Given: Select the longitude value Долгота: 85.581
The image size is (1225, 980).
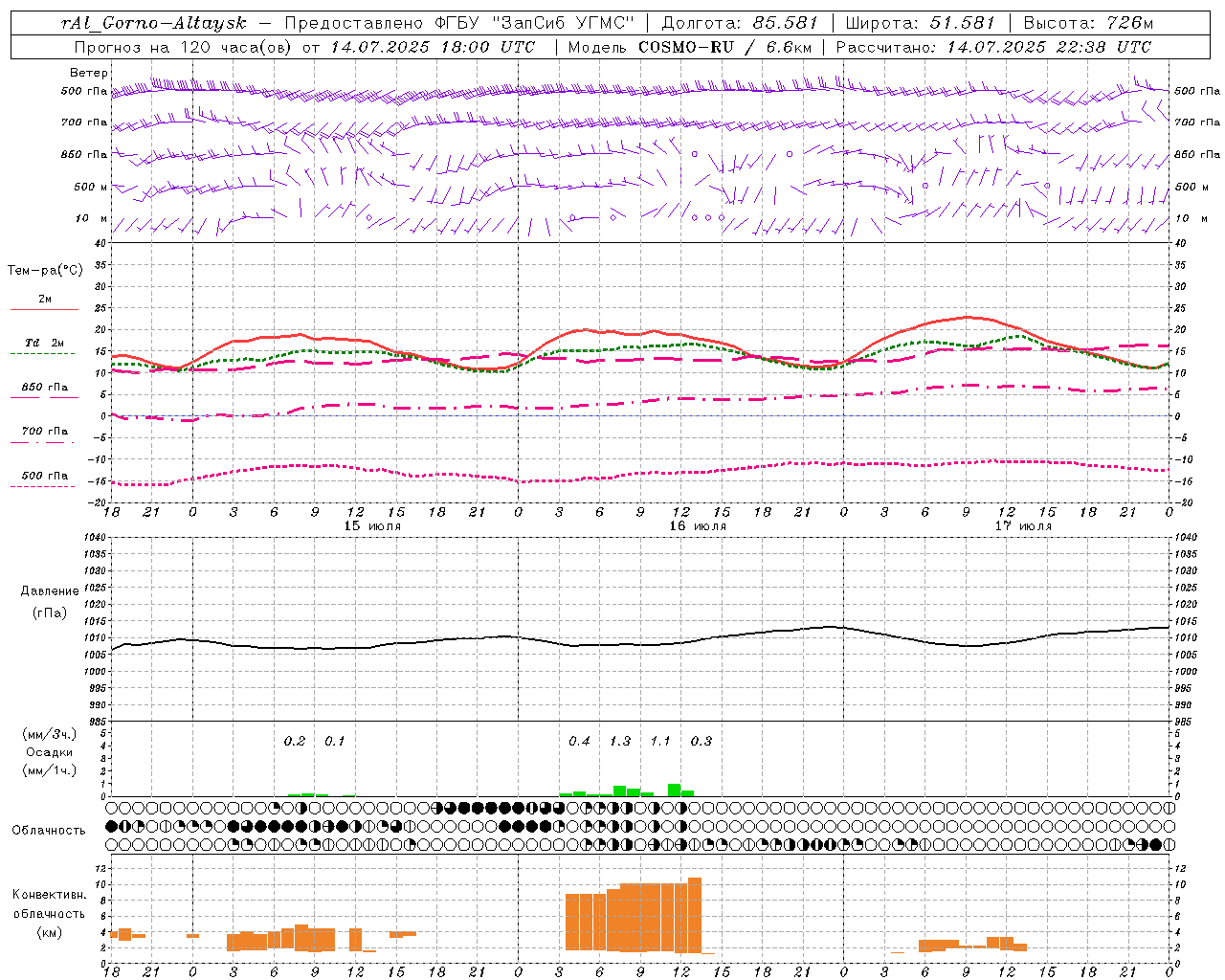Looking at the screenshot, I should tap(740, 23).
